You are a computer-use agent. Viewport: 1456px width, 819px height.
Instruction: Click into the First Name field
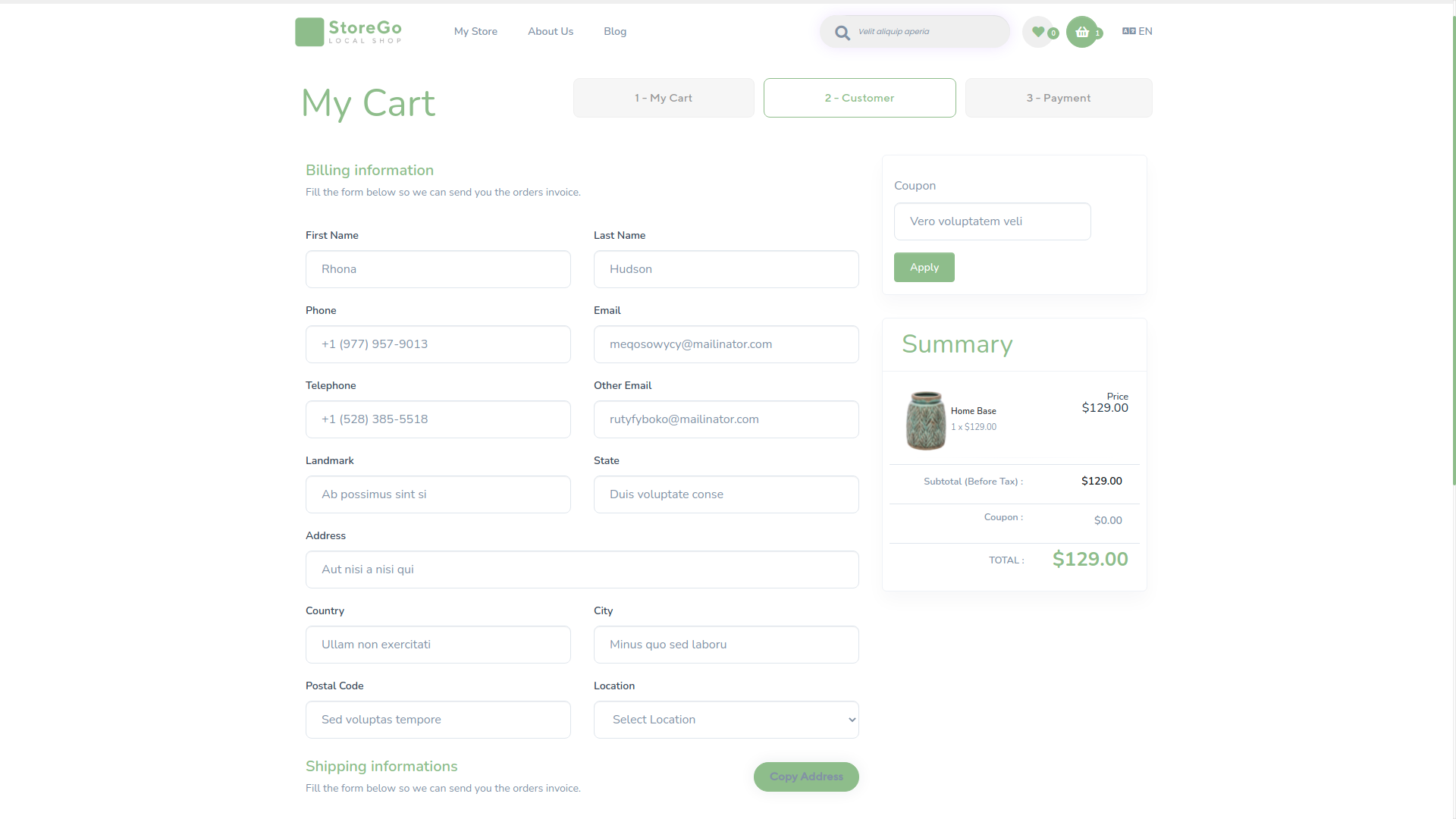click(x=438, y=269)
